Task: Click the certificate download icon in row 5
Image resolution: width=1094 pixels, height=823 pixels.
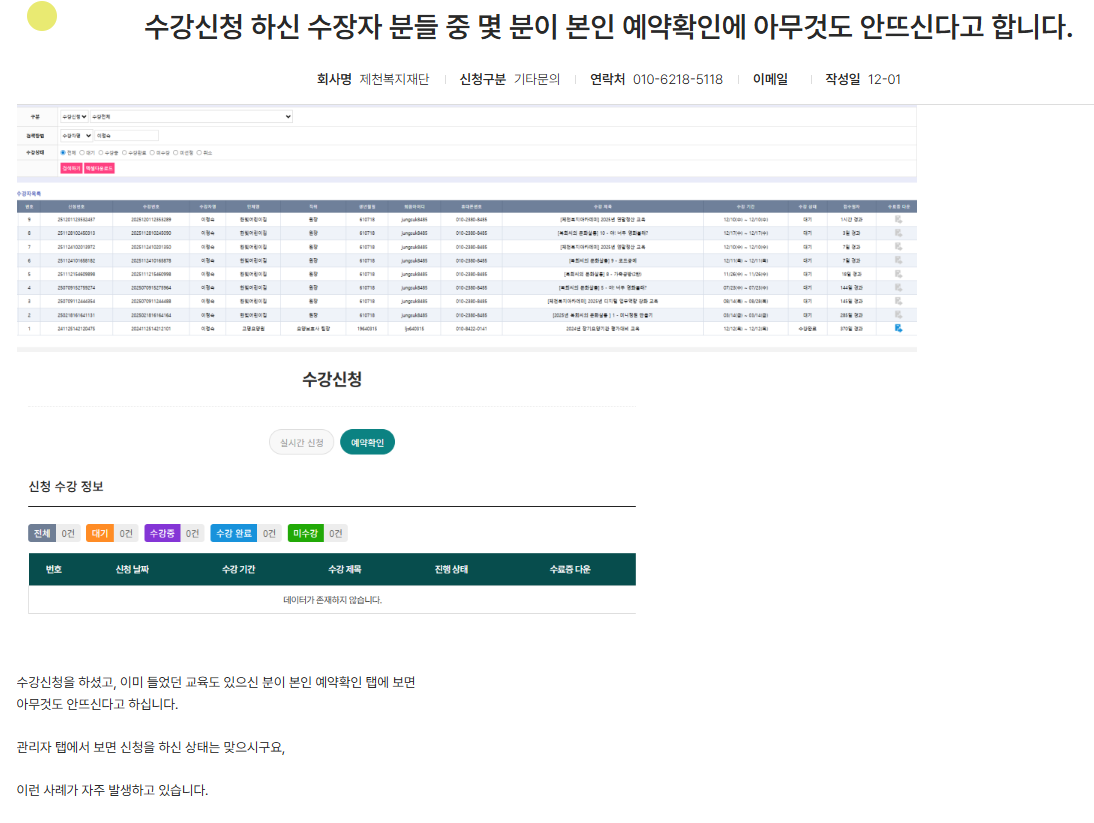Action: 899,273
